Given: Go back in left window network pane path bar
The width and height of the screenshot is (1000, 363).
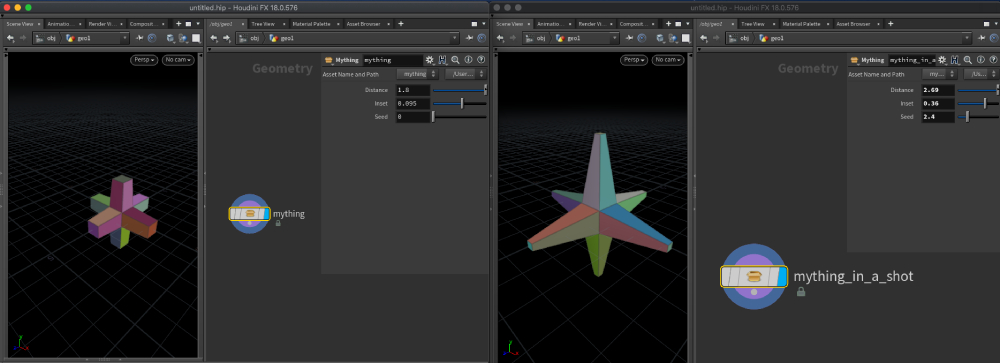Looking at the screenshot, I should coord(214,38).
